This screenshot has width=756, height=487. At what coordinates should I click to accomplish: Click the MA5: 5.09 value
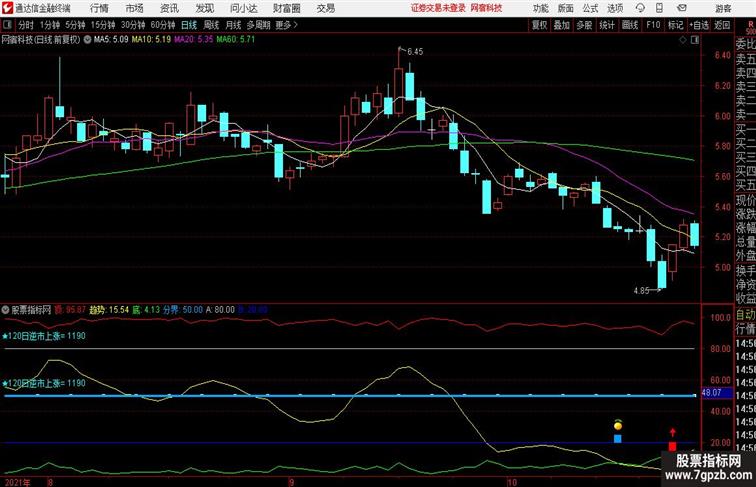point(111,40)
